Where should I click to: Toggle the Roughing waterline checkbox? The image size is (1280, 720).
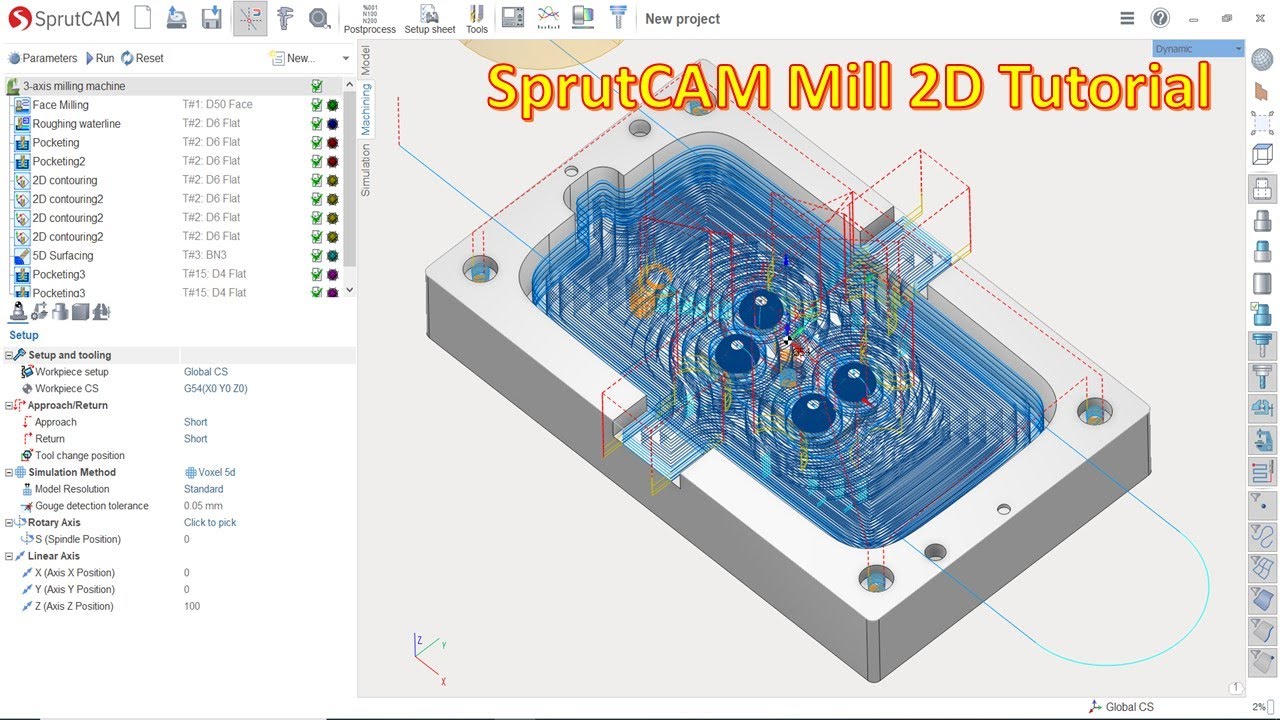[x=316, y=124]
